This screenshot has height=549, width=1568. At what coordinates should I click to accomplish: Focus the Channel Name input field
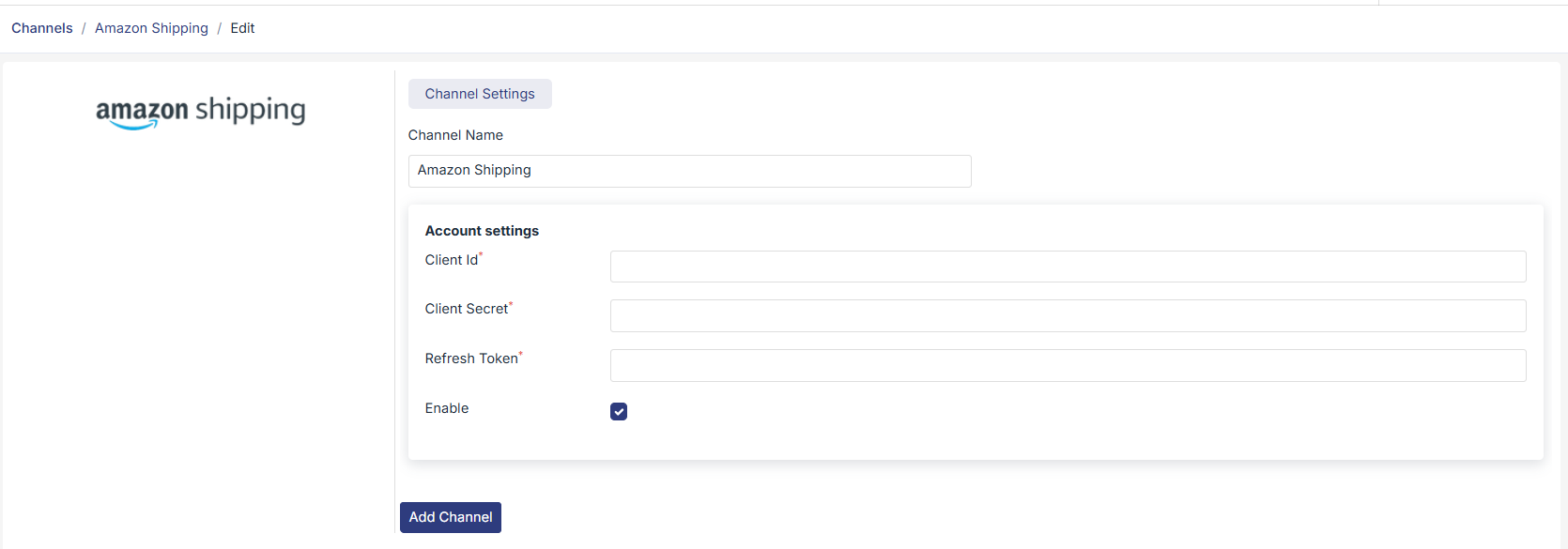[689, 171]
